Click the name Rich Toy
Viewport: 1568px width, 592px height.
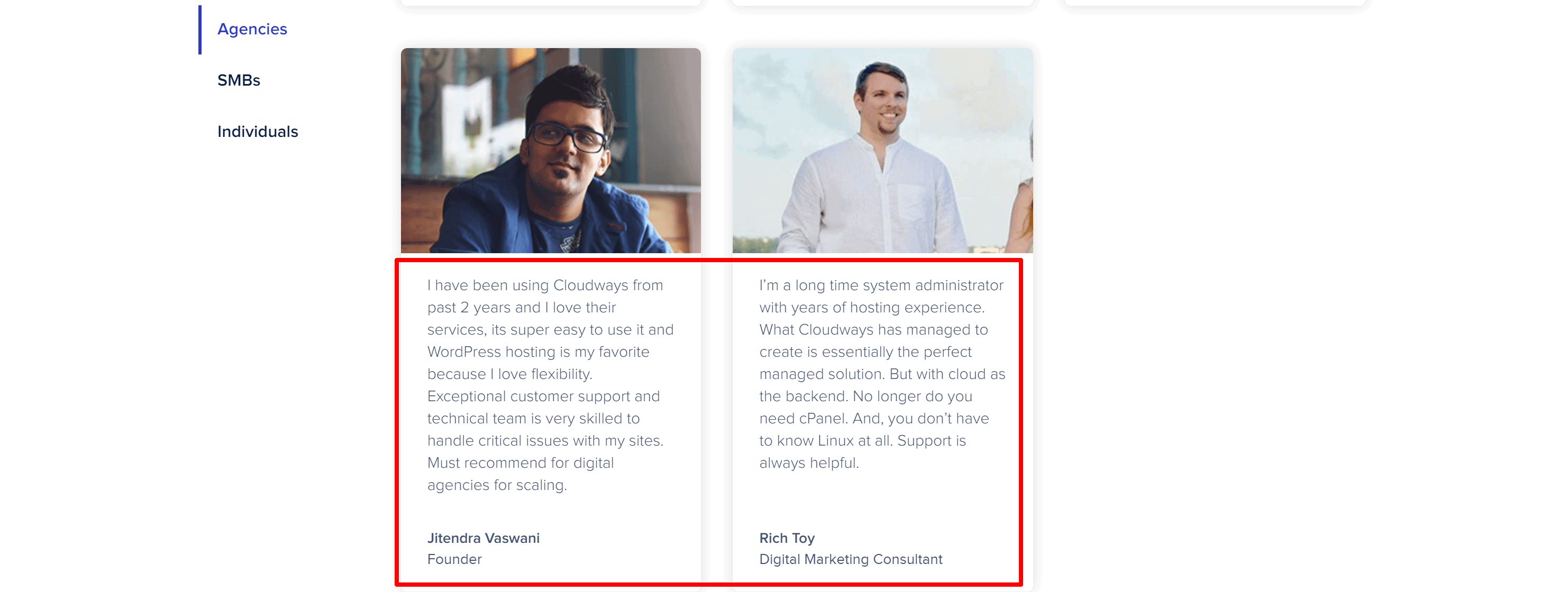787,538
